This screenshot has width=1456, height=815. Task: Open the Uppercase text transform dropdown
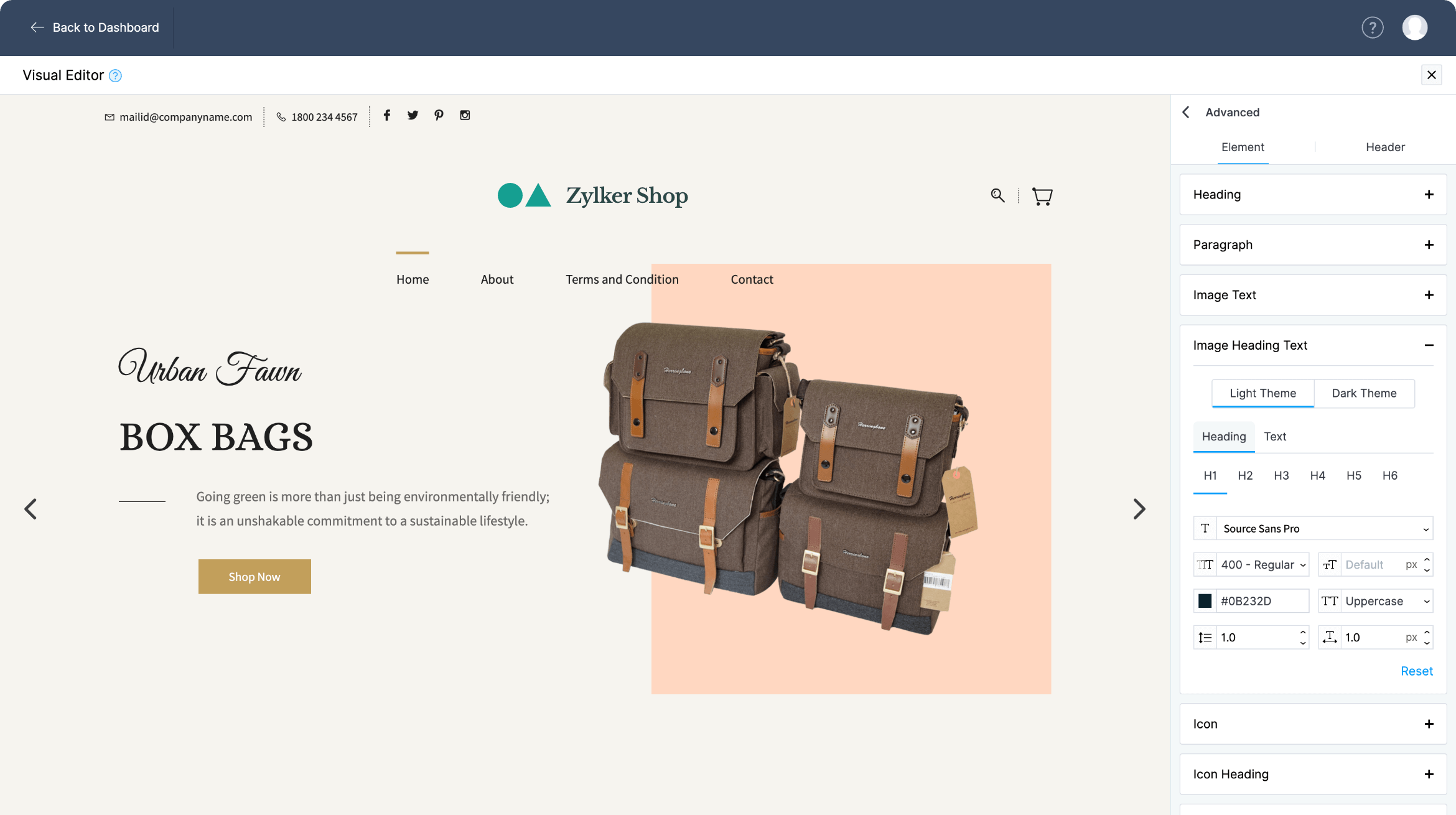click(1386, 601)
